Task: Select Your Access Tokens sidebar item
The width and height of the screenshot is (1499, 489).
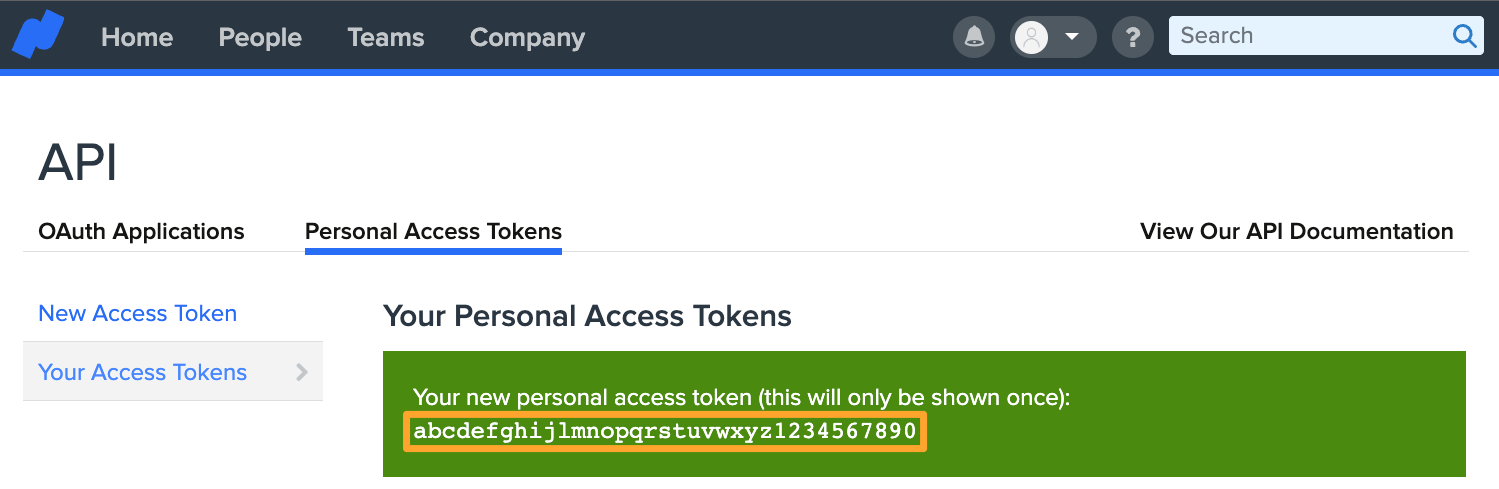Action: pos(173,371)
